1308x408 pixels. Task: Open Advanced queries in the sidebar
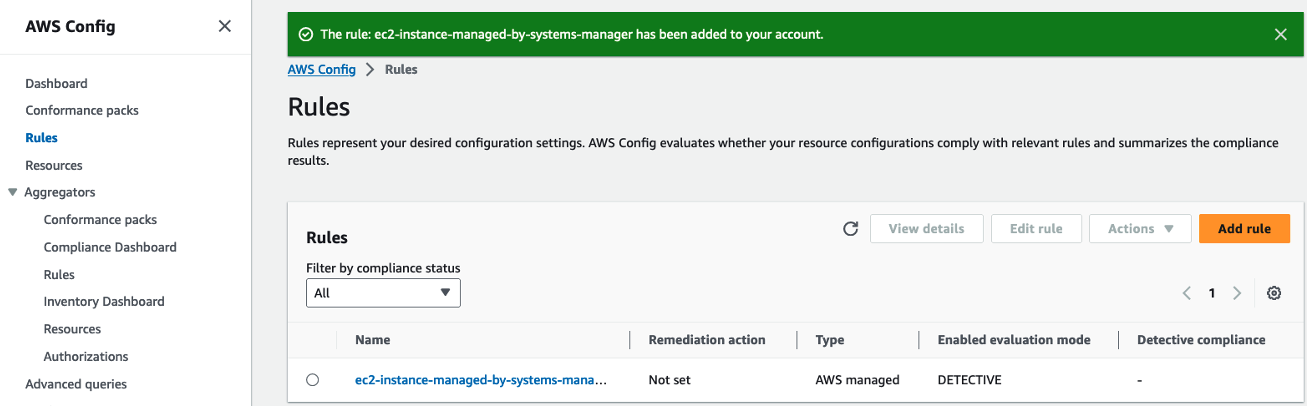click(76, 384)
